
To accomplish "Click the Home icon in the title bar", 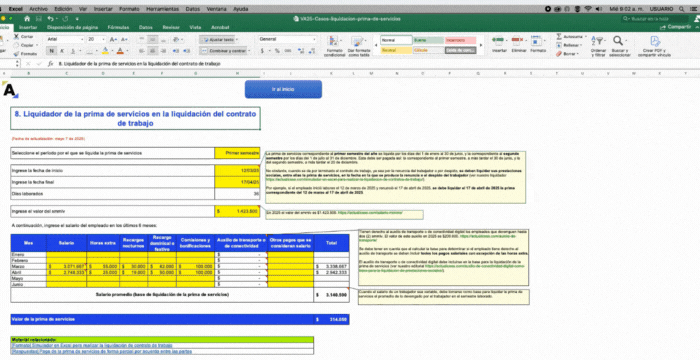I will click(x=27, y=19).
